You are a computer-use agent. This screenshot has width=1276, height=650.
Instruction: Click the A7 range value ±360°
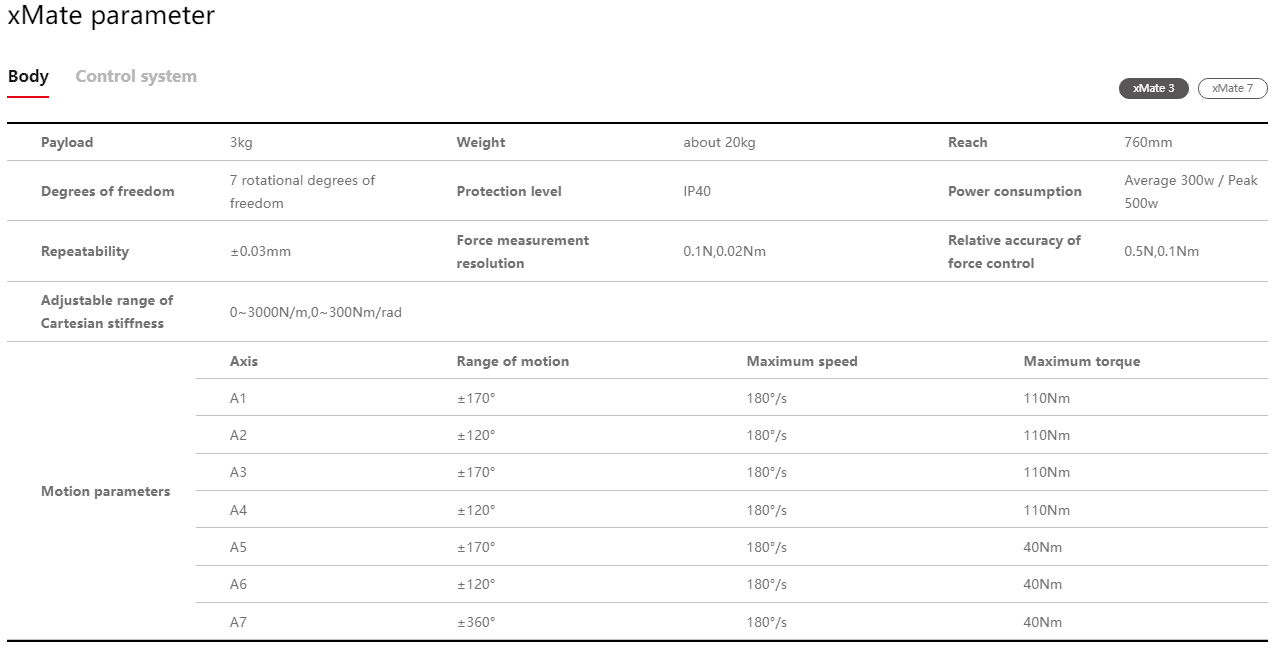click(x=476, y=622)
